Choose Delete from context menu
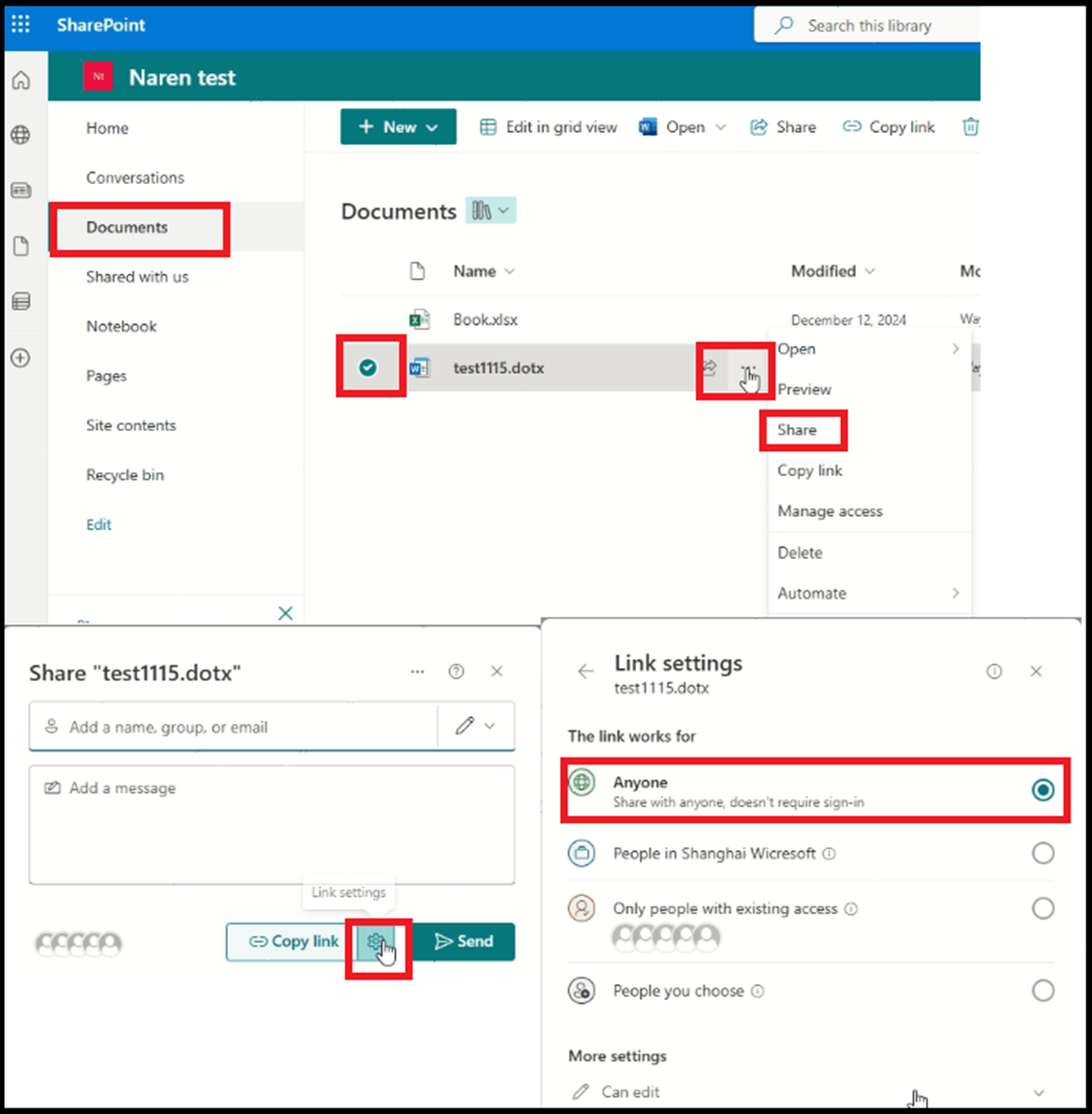This screenshot has width=1092, height=1114. 799,552
